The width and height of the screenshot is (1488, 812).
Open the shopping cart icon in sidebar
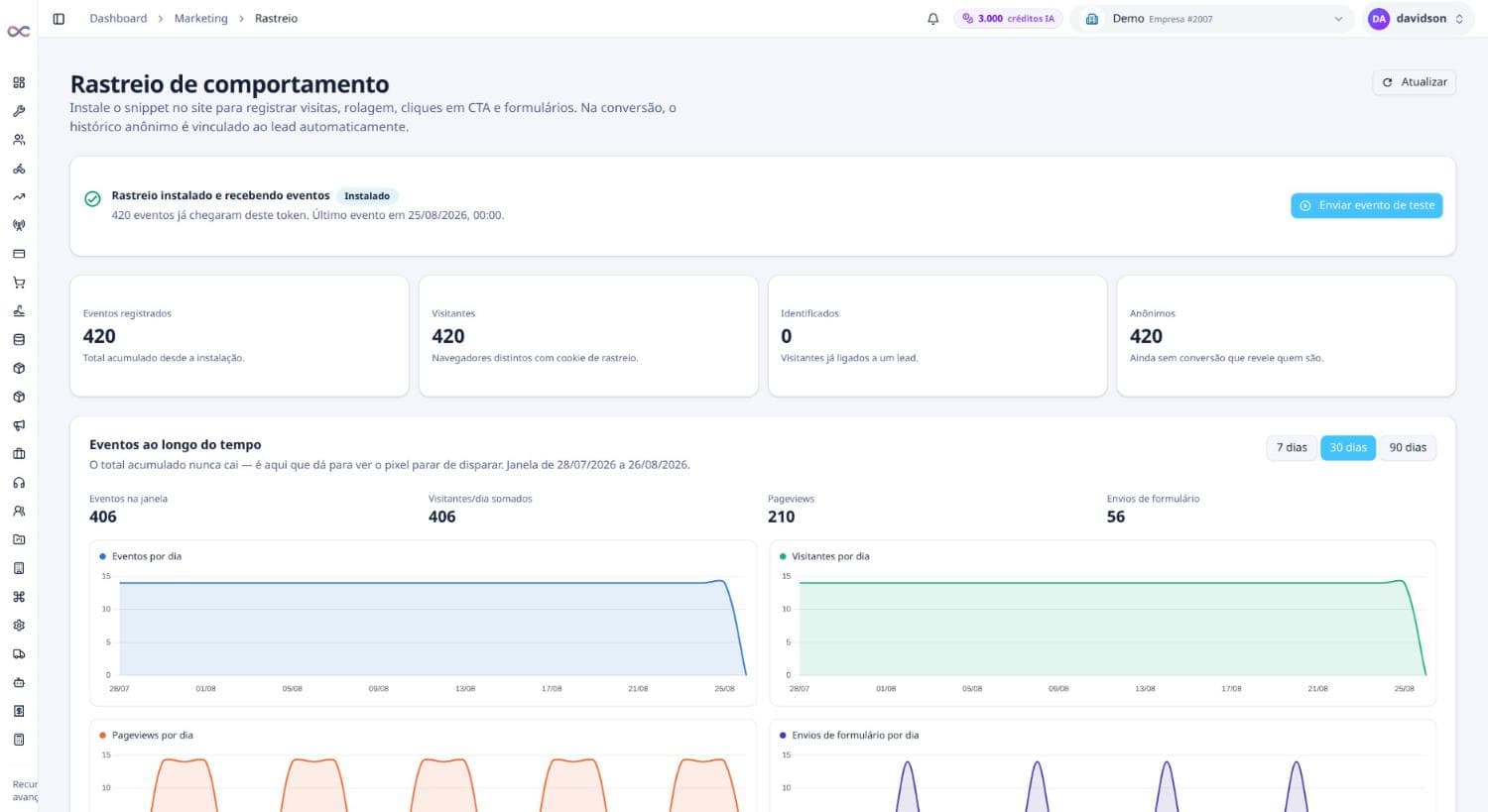tap(19, 283)
